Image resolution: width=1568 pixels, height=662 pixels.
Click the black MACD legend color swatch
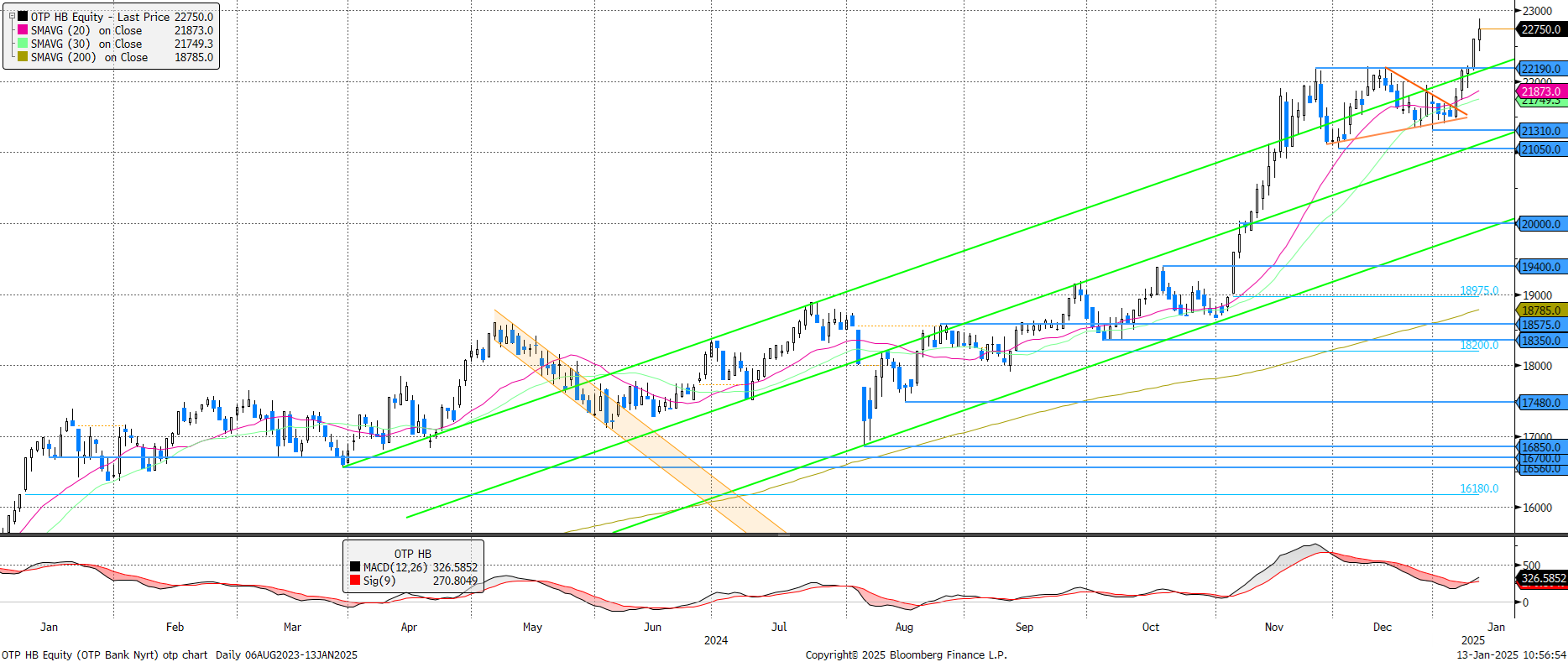[355, 567]
